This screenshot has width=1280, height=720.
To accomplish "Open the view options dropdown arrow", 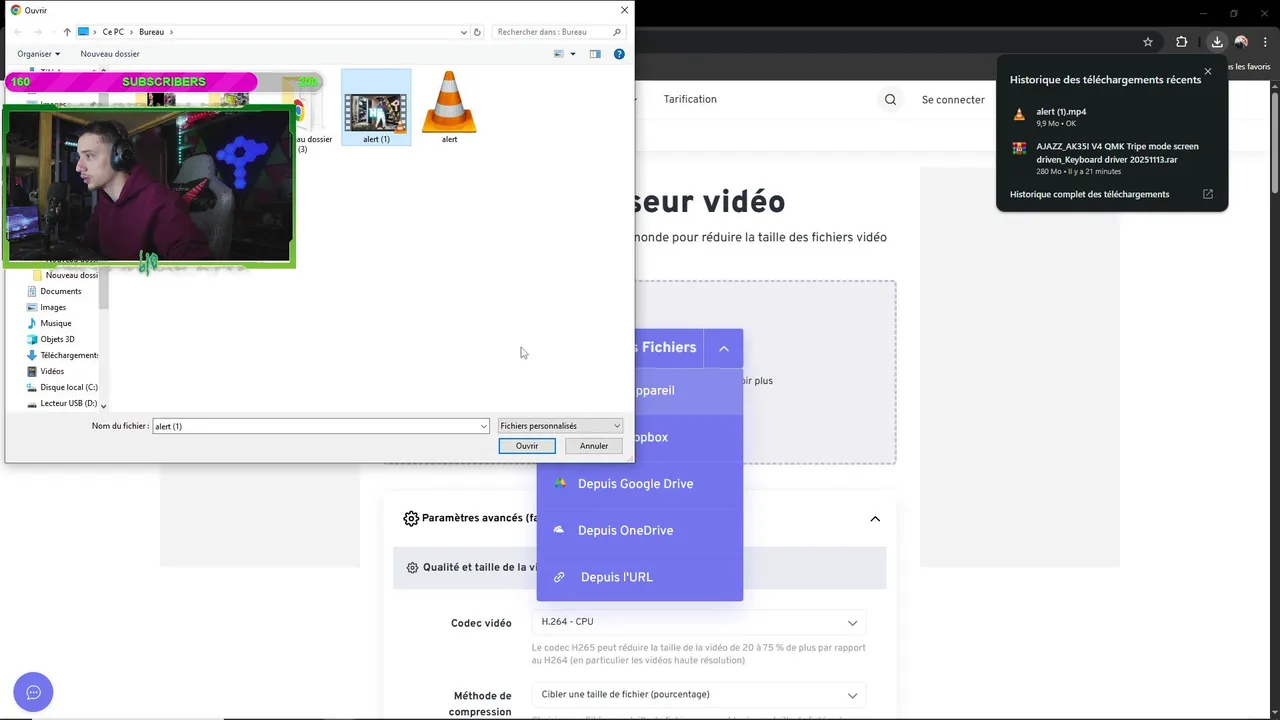I will (x=573, y=54).
